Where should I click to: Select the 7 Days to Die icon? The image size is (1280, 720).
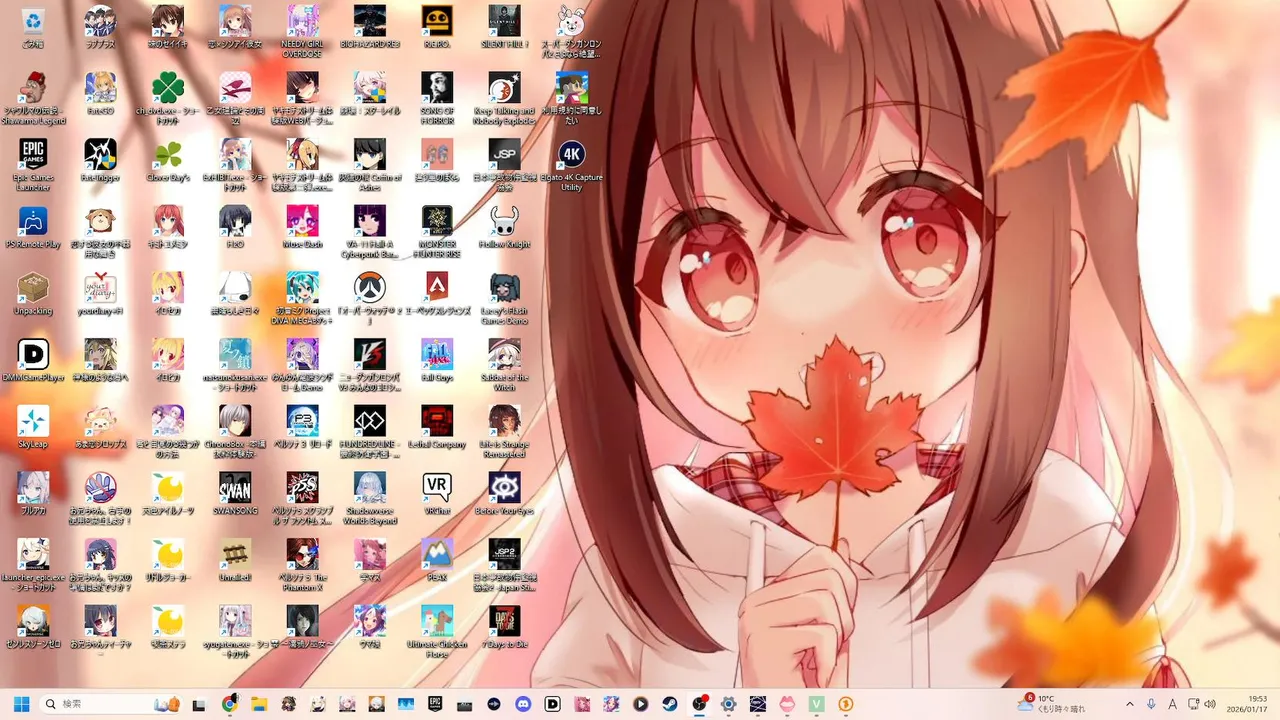coord(504,627)
